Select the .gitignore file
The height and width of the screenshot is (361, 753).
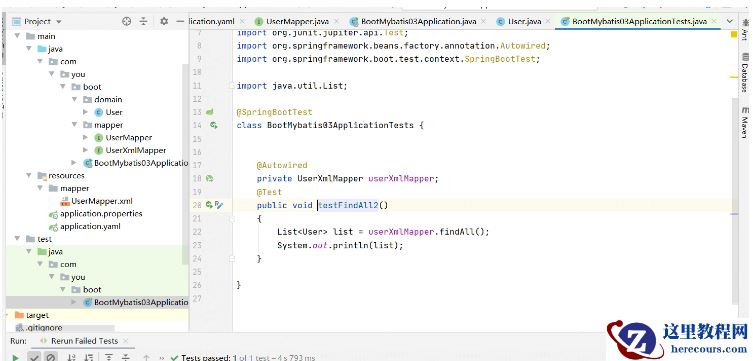(x=39, y=328)
